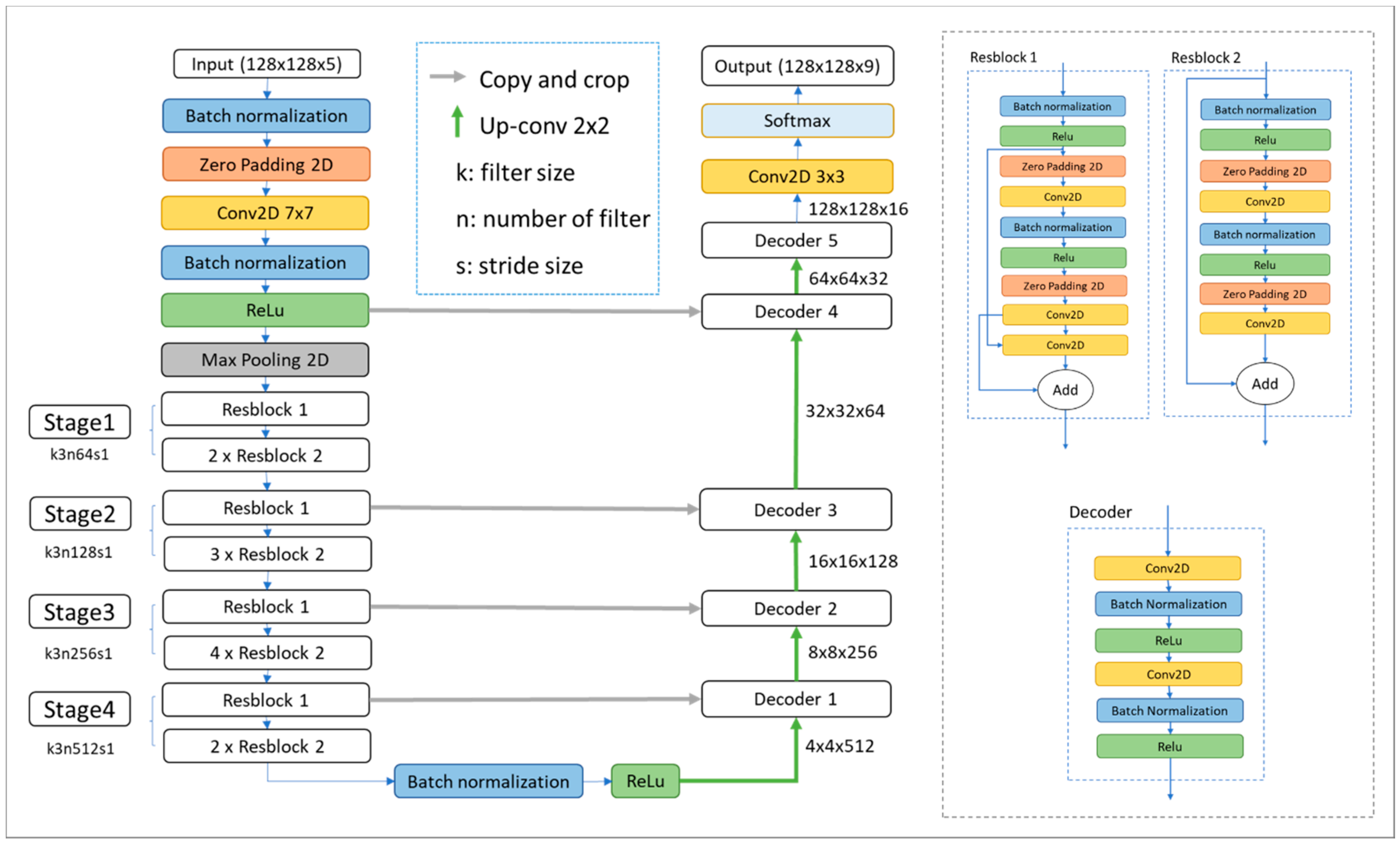Click the Decoder 1 box
Screen dimensions: 1400x843
[796, 699]
